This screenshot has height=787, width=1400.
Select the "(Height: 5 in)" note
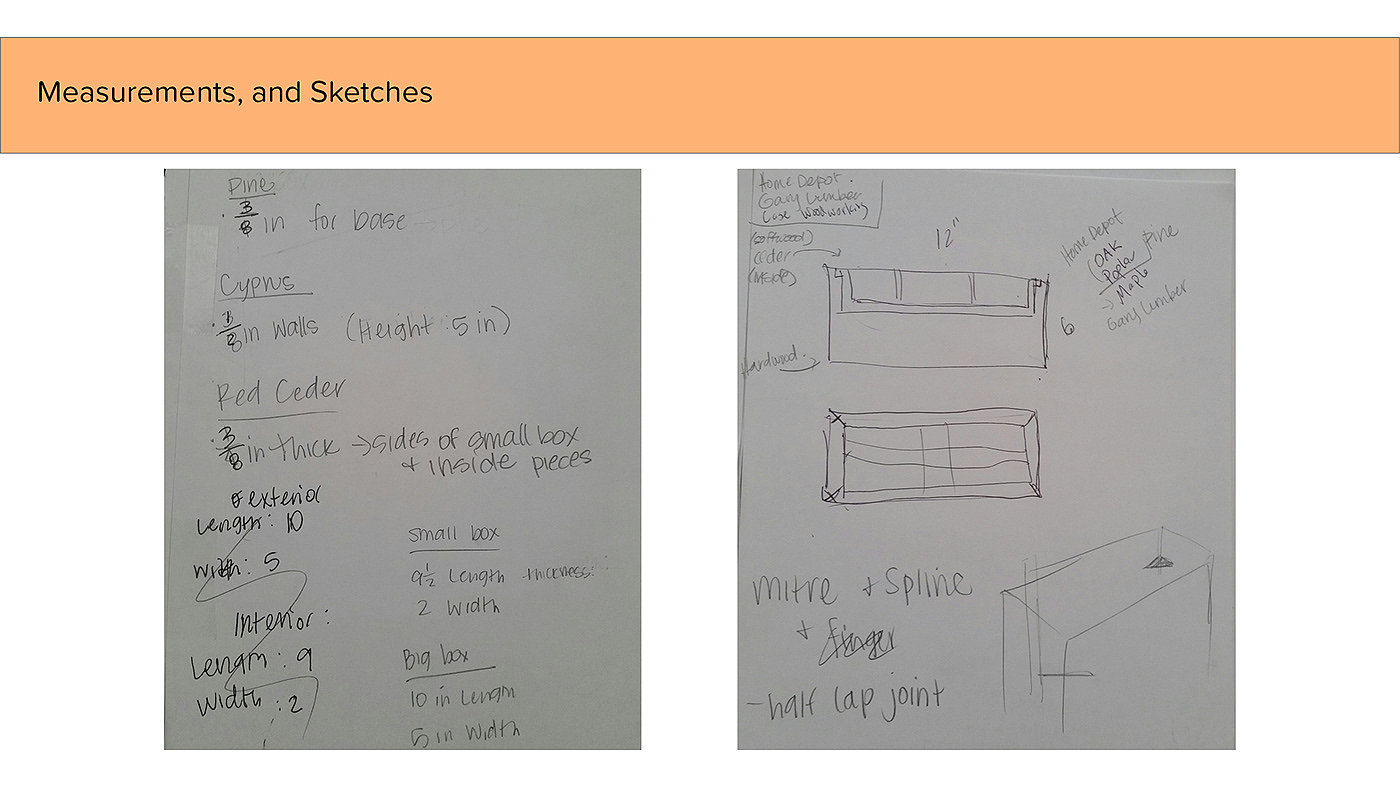click(428, 325)
